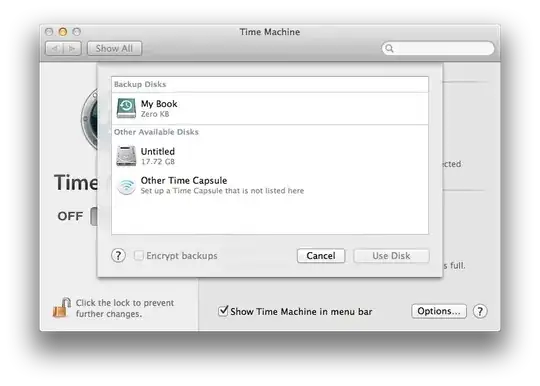Enable the Encrypt backups checkbox
Screen dimensions: 540x386
click(x=138, y=255)
